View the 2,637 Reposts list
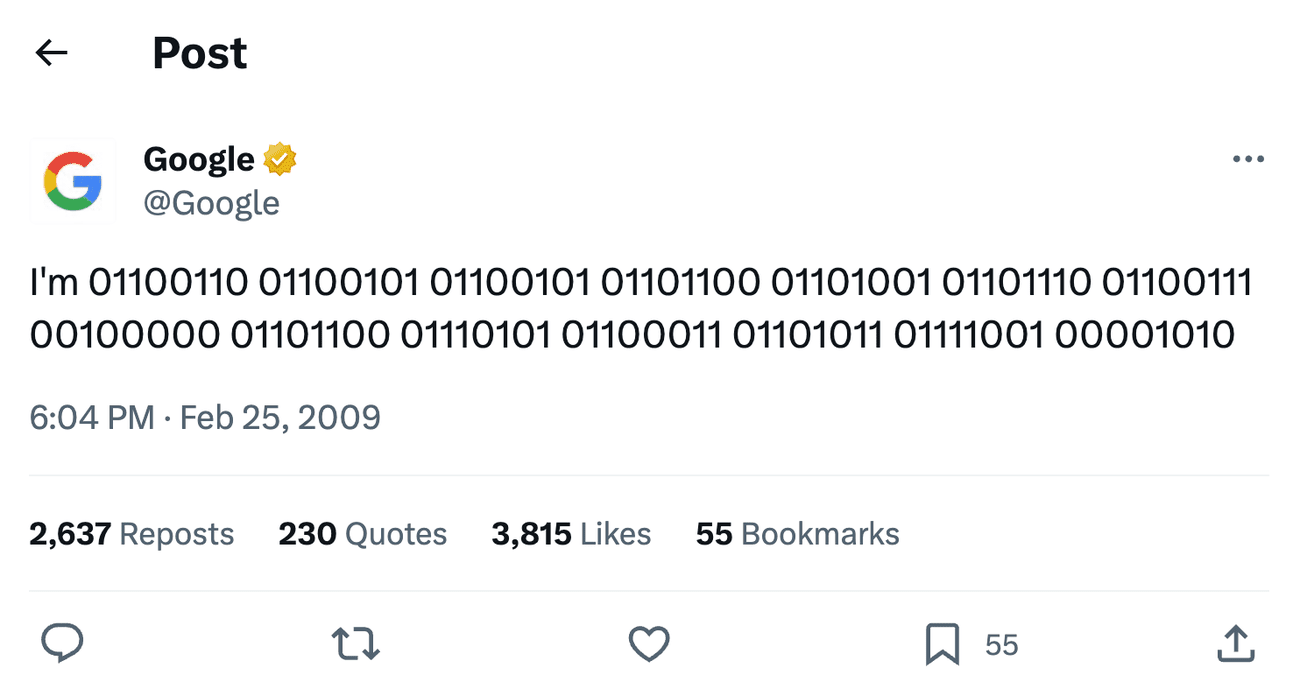The width and height of the screenshot is (1300, 689). click(x=131, y=534)
